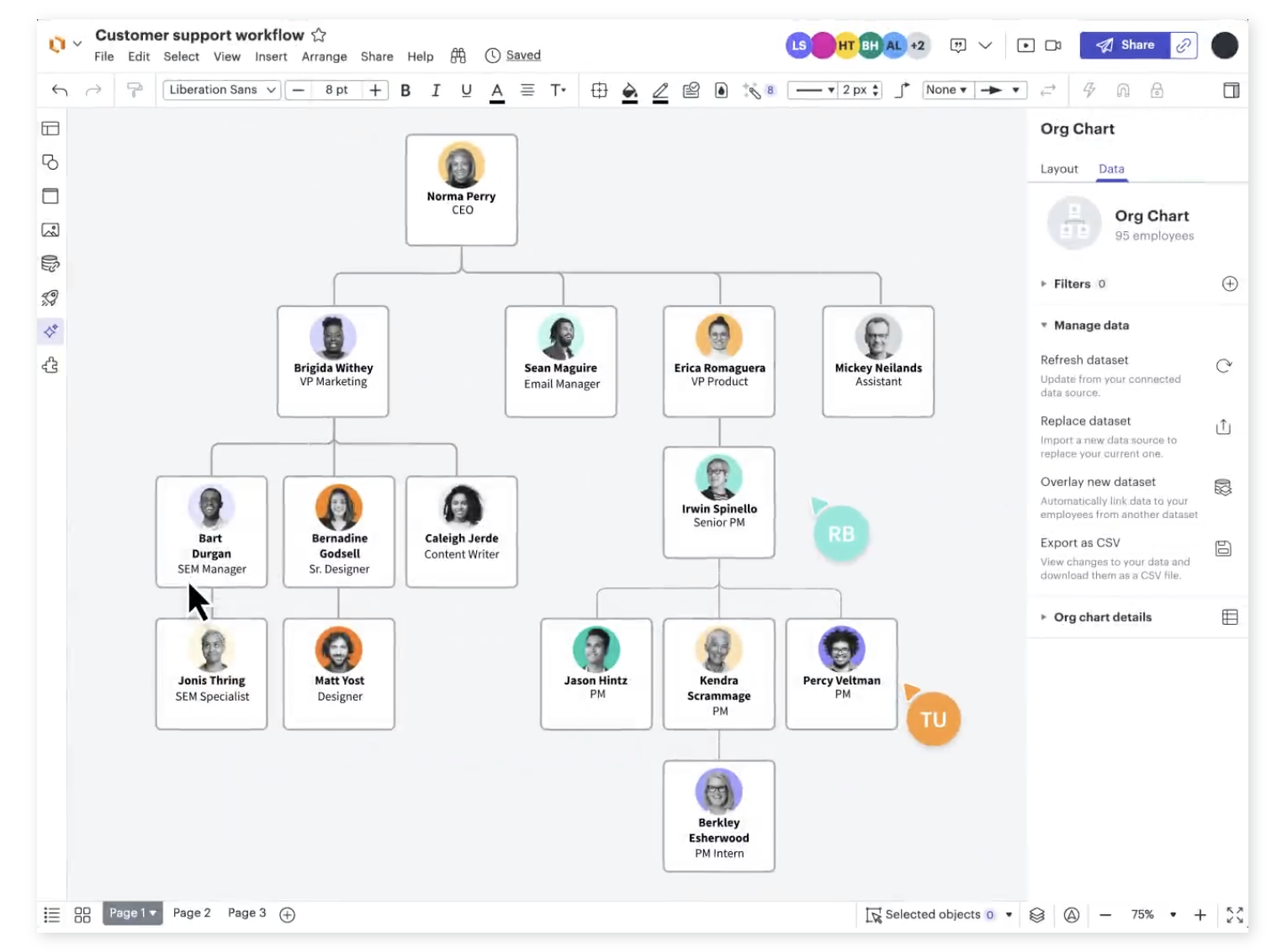This screenshot has height=952, width=1282.
Task: Copy share link with chain icon
Action: point(1184,45)
